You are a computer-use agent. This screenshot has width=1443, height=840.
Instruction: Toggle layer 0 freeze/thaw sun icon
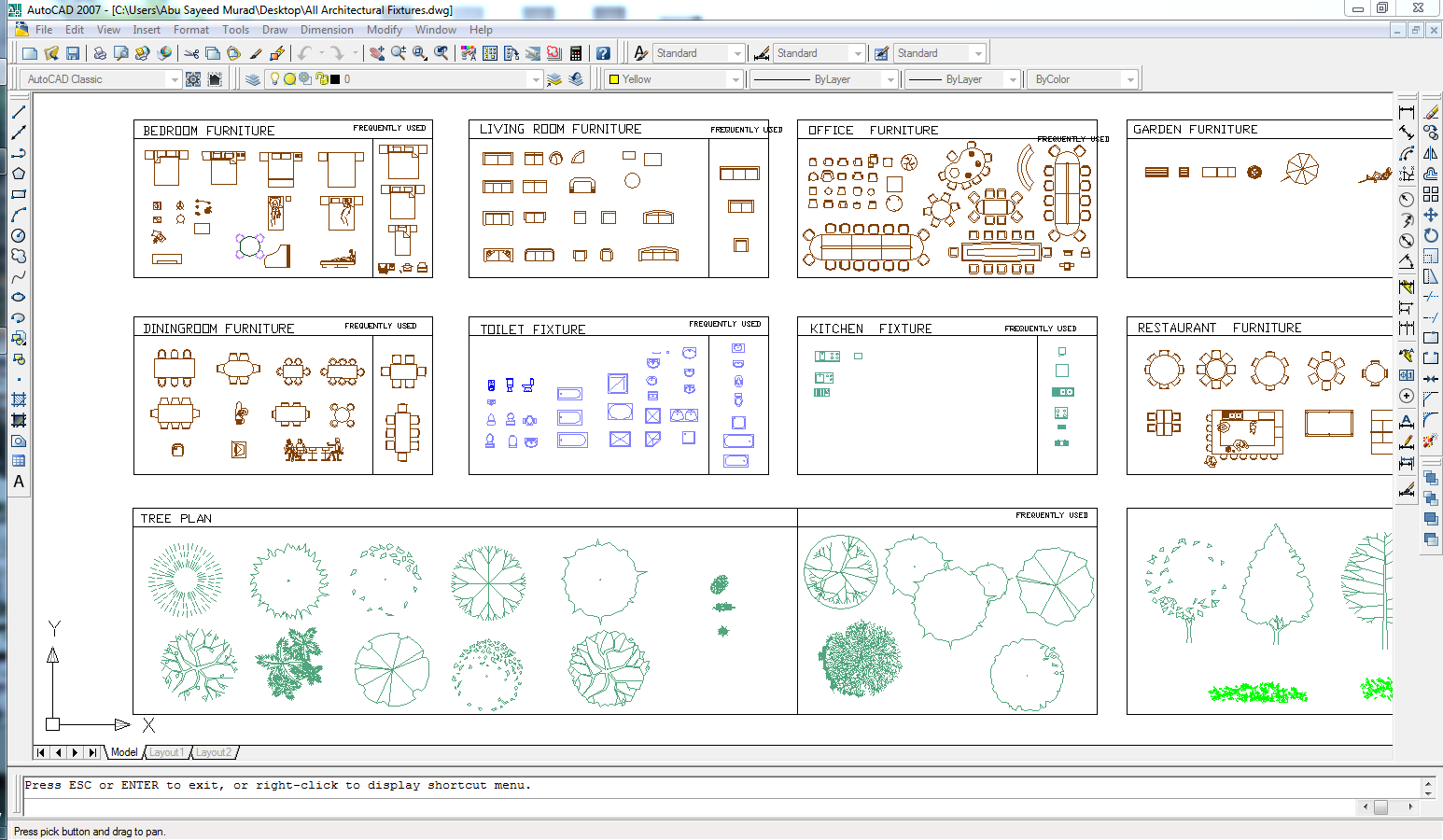coord(290,79)
